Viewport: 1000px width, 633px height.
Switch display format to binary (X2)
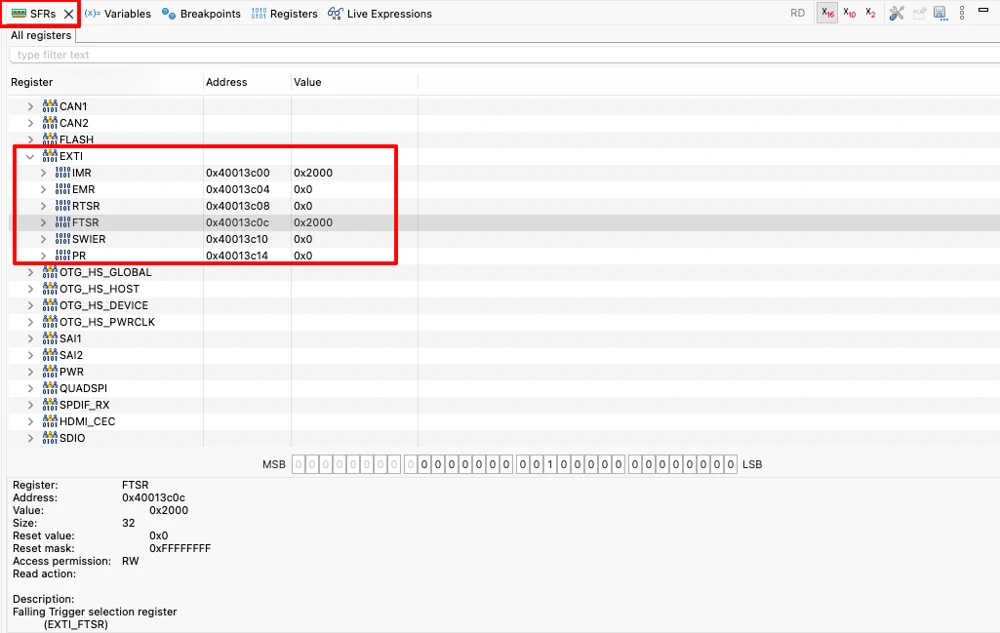click(871, 13)
